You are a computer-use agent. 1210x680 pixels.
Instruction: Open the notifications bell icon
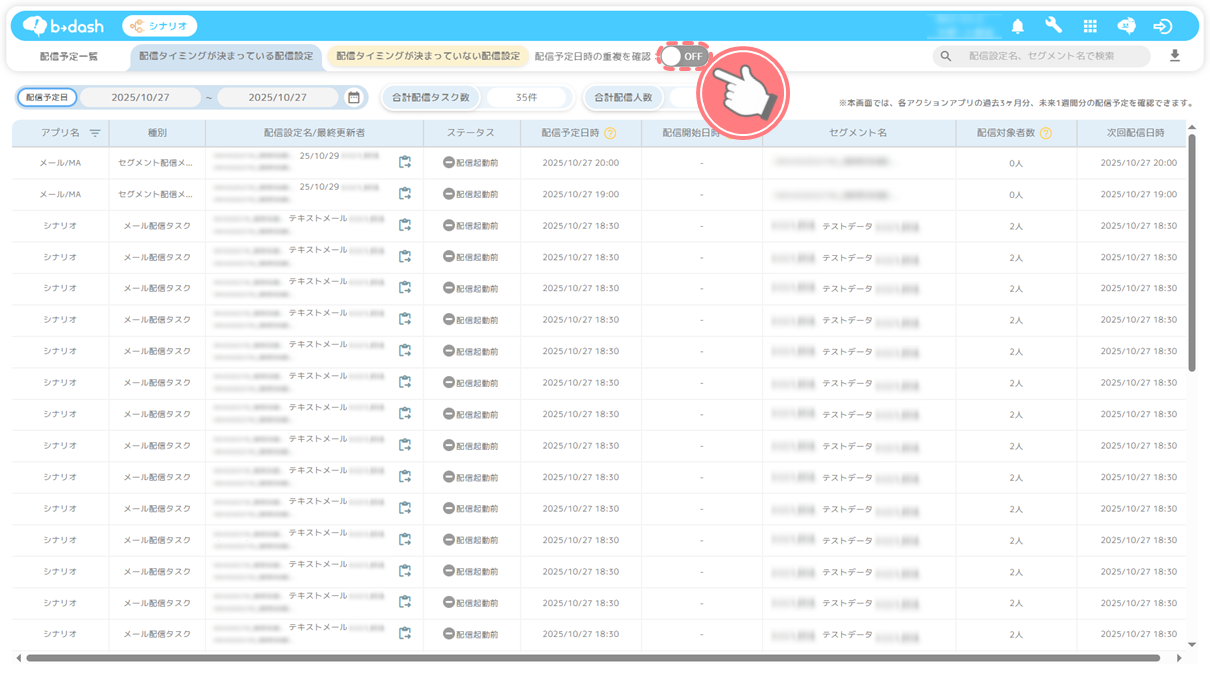(1018, 27)
